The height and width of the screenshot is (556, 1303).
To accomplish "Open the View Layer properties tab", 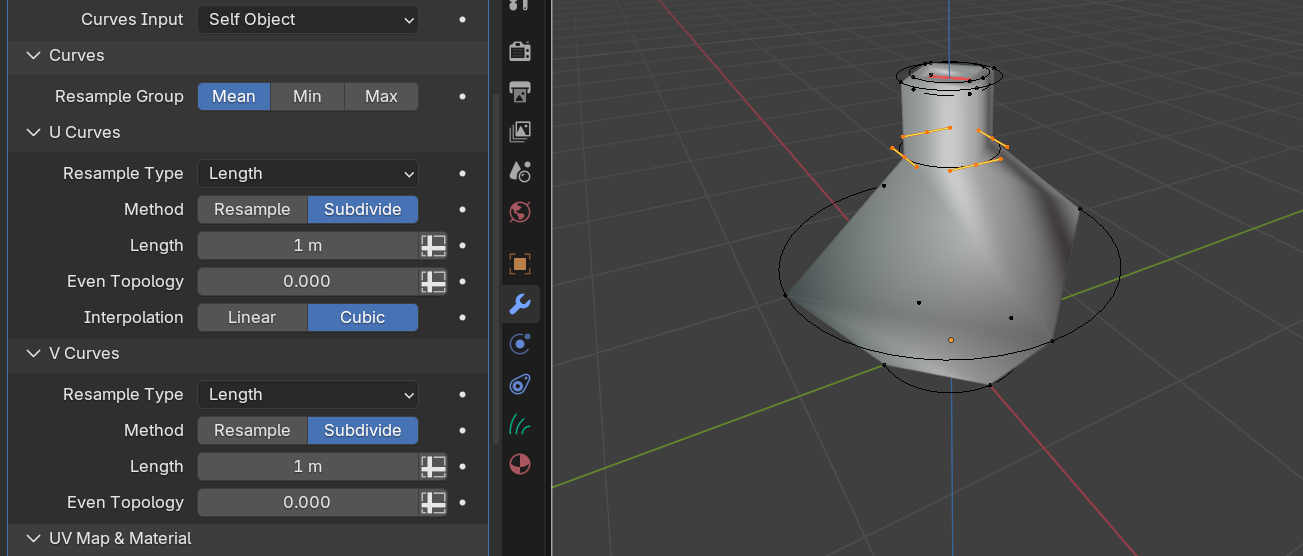I will [520, 131].
